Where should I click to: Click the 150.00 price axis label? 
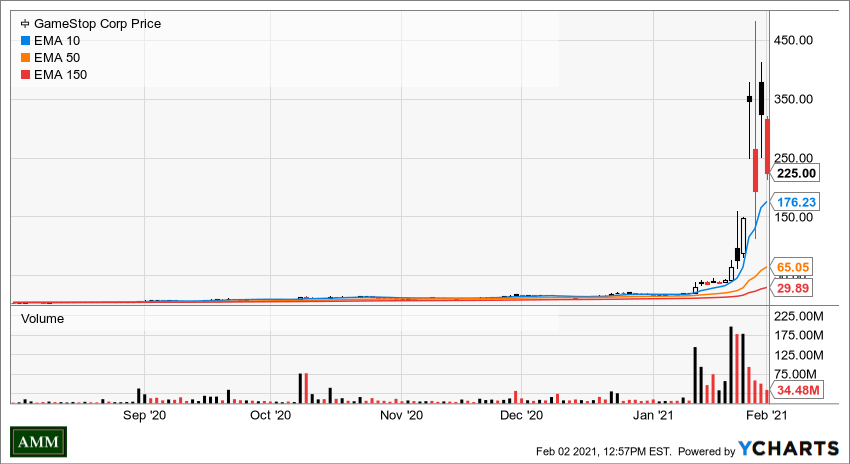794,217
